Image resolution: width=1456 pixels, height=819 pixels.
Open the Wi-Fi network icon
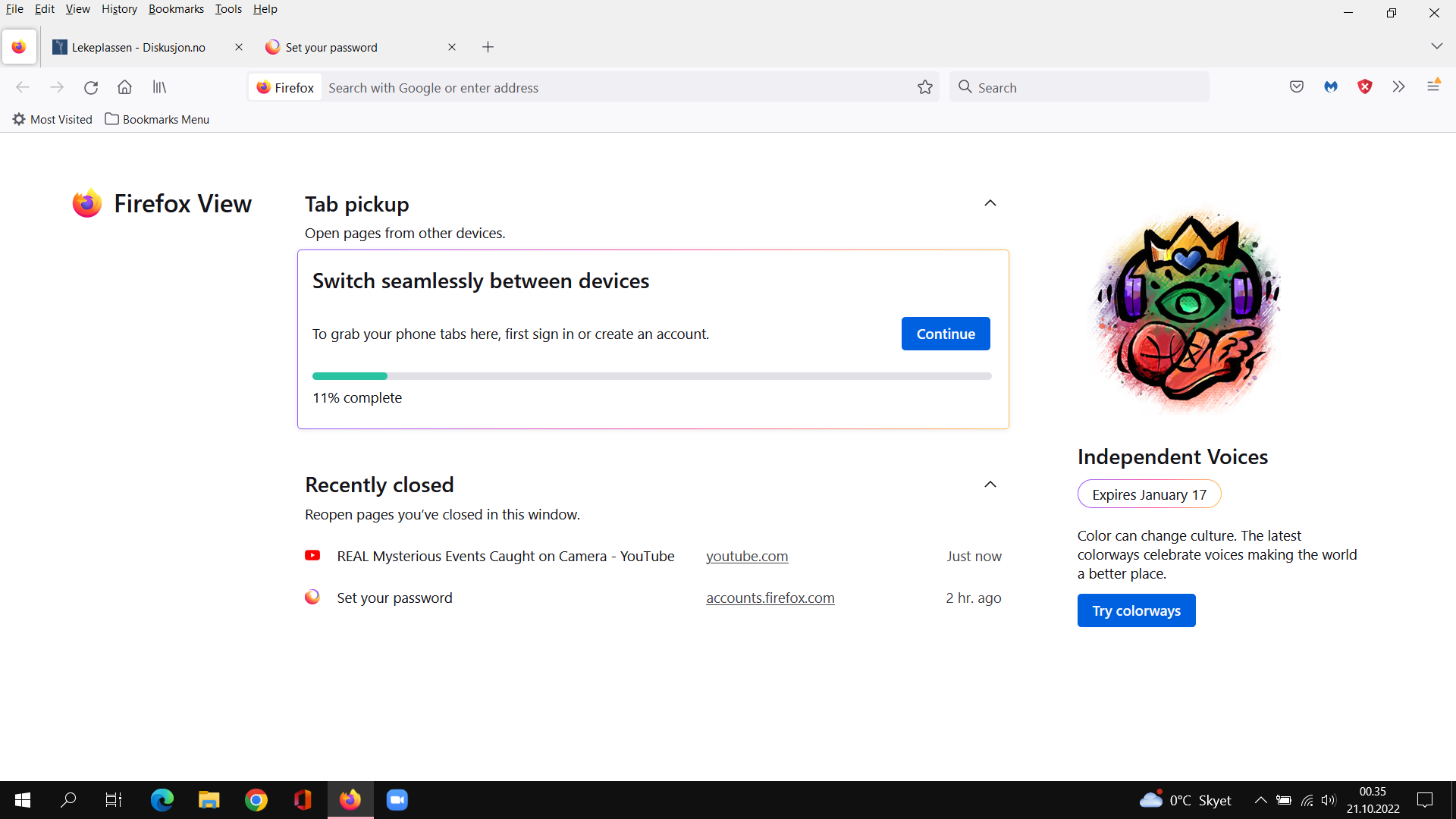coord(1307,800)
